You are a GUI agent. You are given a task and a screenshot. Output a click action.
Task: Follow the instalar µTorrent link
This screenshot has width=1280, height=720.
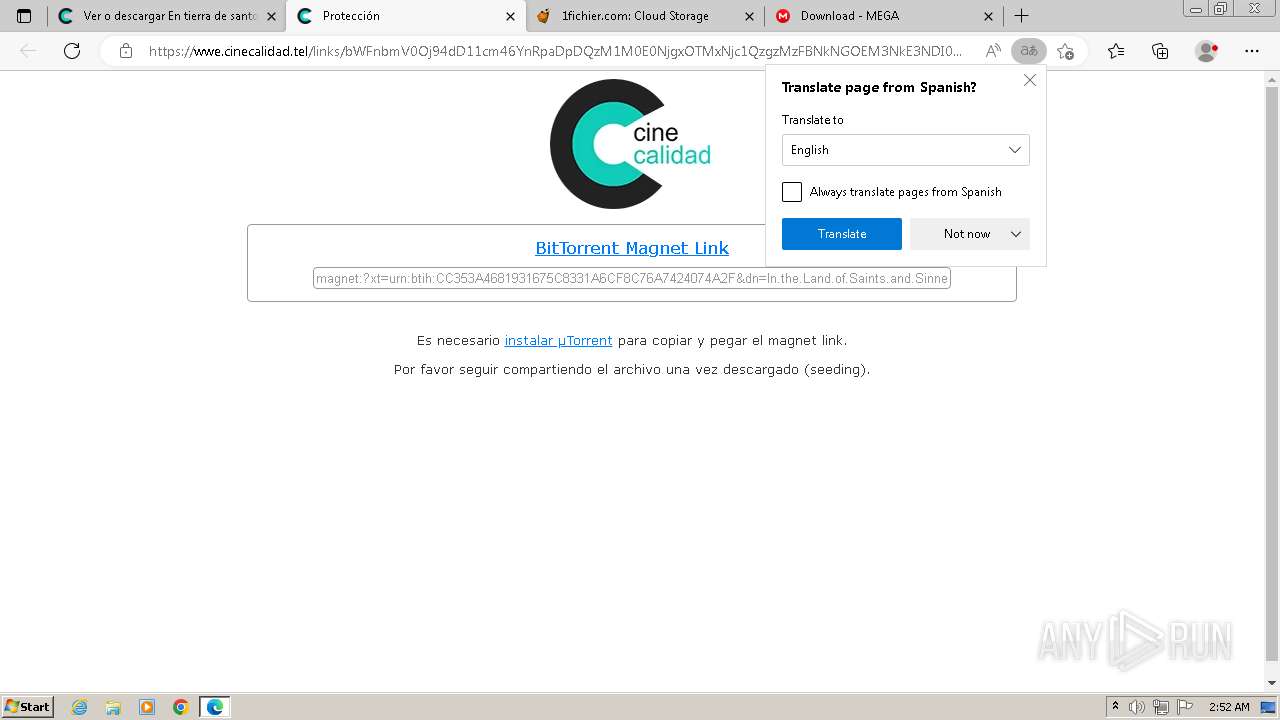[x=558, y=341]
